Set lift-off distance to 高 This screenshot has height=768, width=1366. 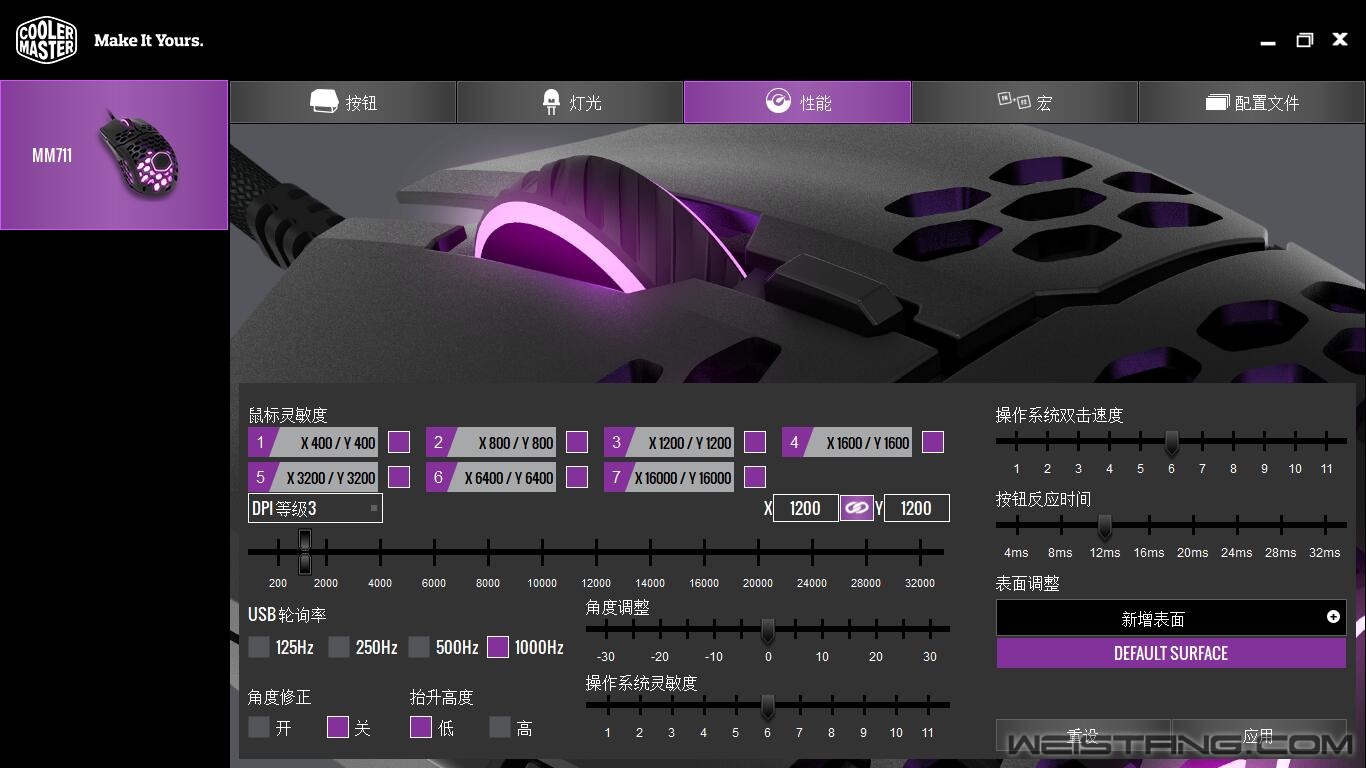pos(500,727)
